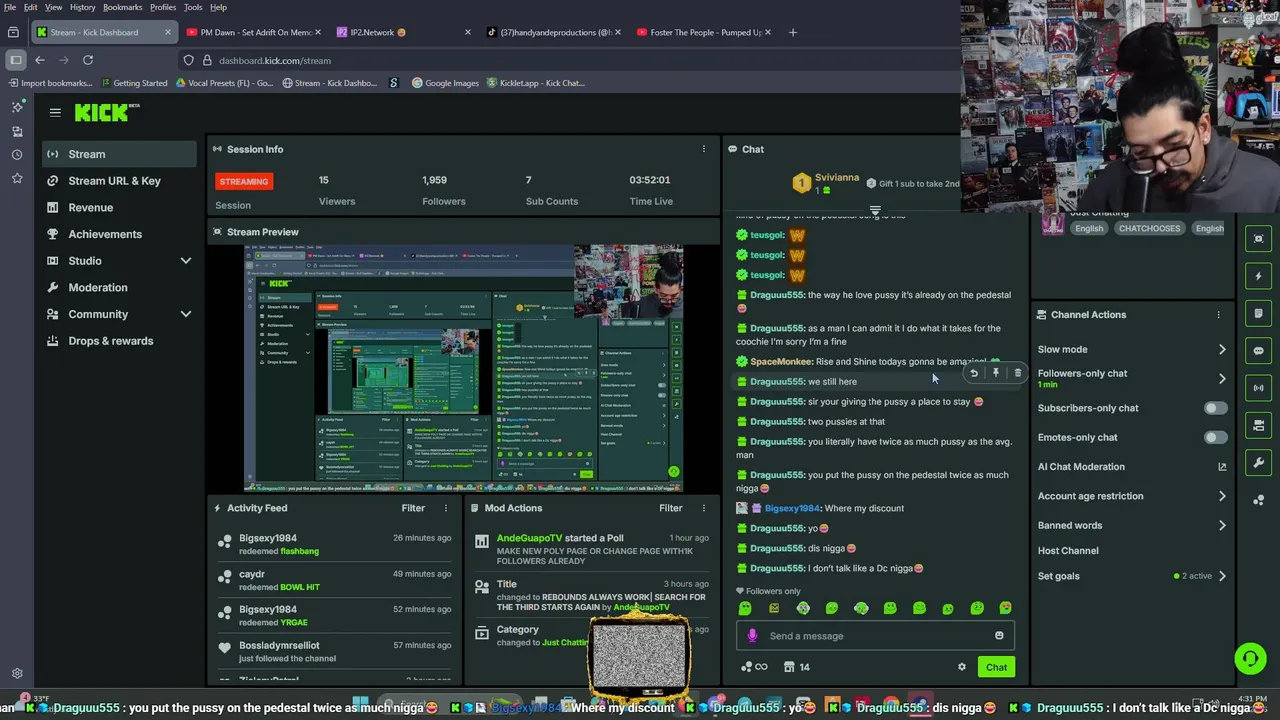Click the camera icon in right sidebar

(1259, 425)
